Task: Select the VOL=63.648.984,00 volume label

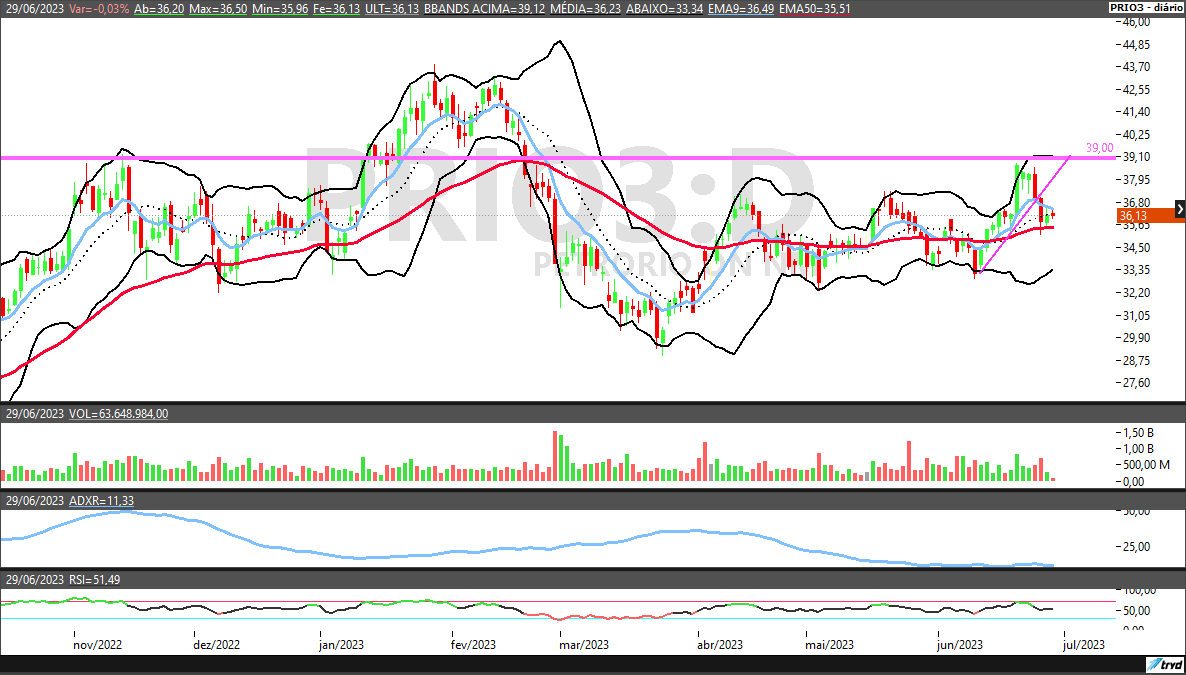Action: click(x=118, y=413)
